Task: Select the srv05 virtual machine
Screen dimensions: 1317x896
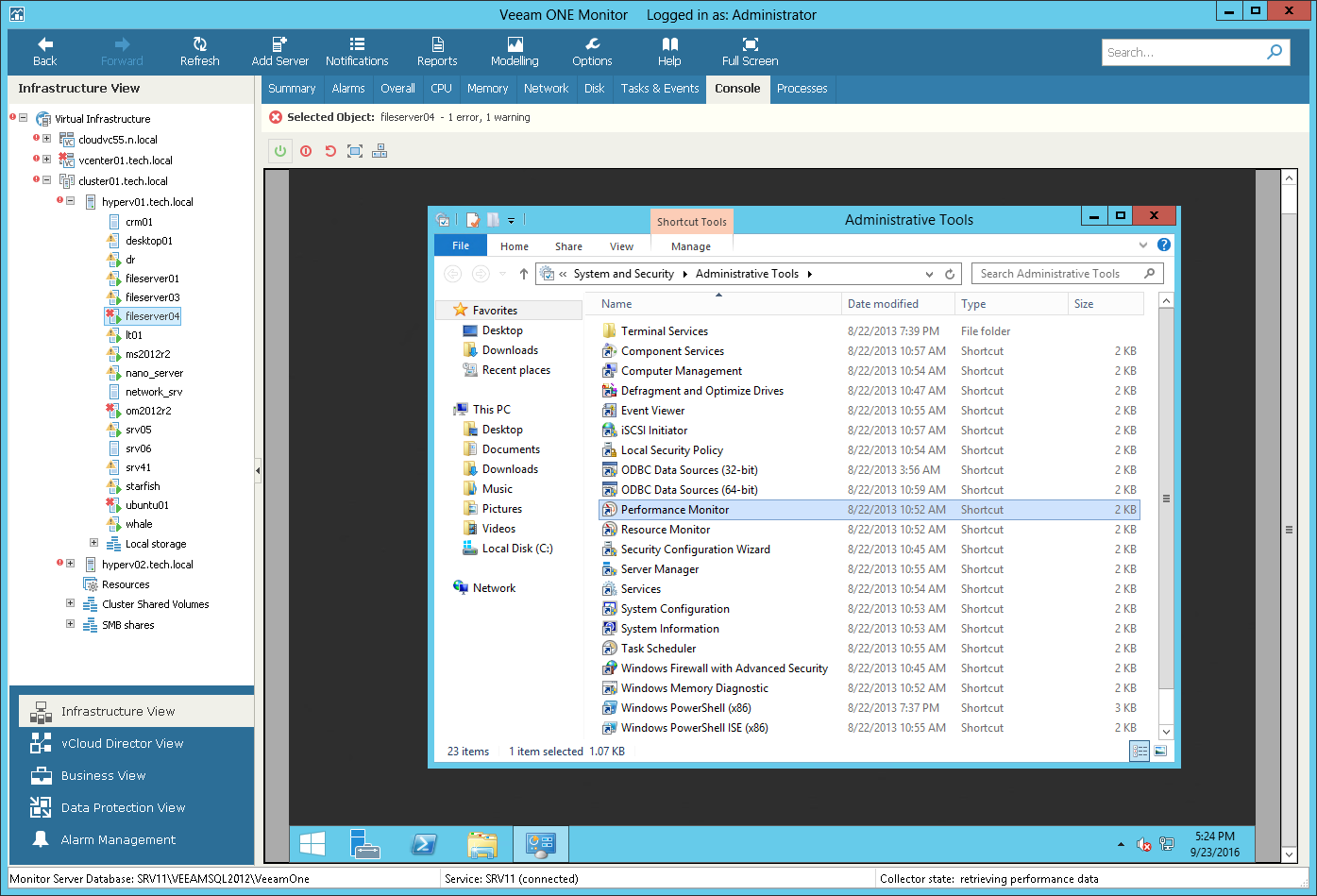Action: [138, 430]
